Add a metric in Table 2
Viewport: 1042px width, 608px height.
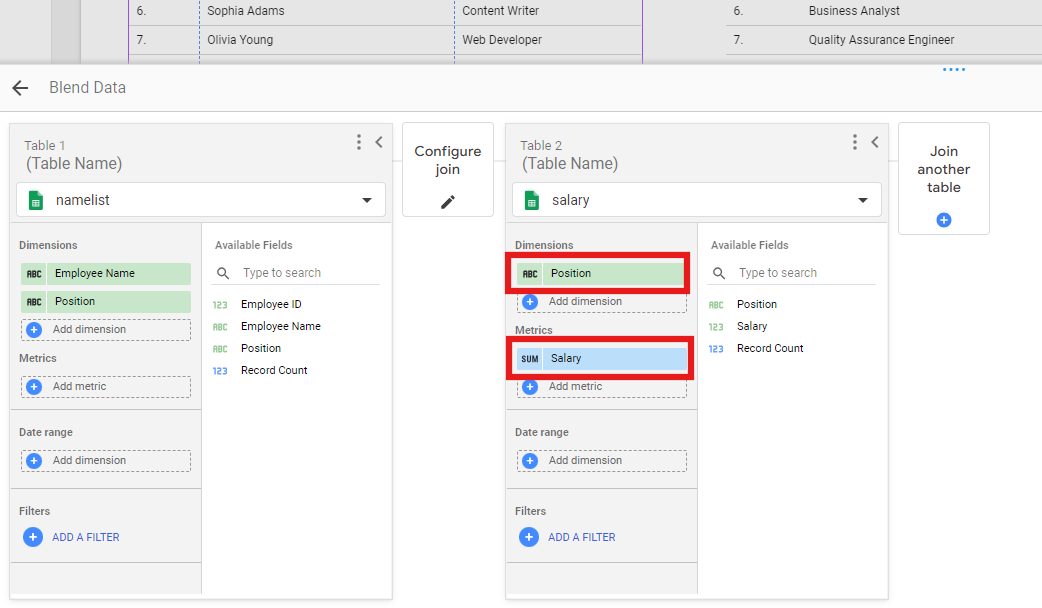pos(601,386)
